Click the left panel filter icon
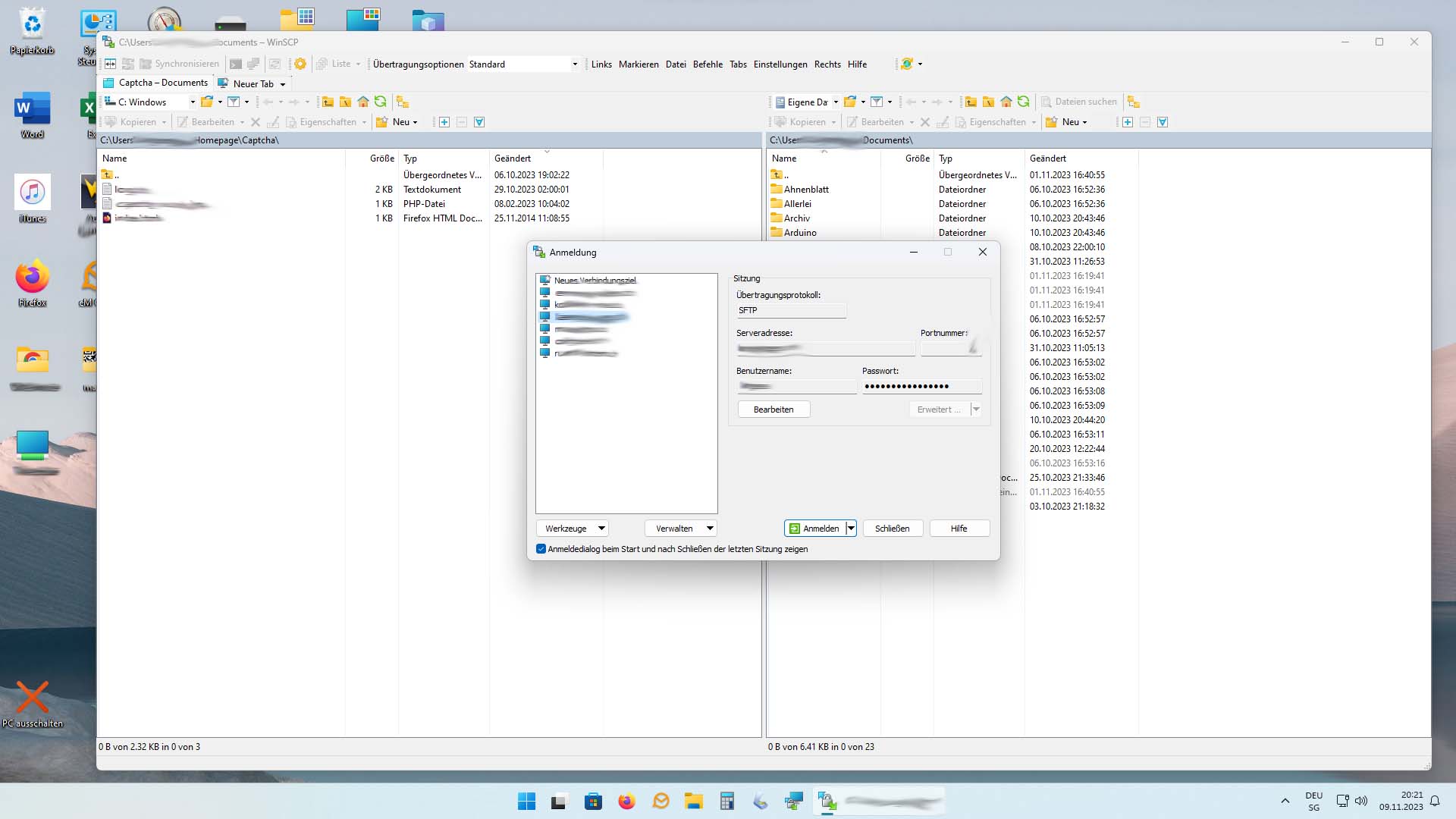1456x819 pixels. pyautogui.click(x=234, y=102)
